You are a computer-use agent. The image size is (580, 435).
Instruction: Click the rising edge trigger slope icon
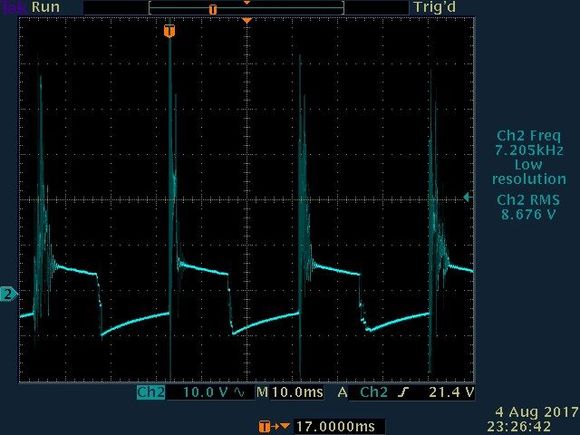[x=404, y=392]
